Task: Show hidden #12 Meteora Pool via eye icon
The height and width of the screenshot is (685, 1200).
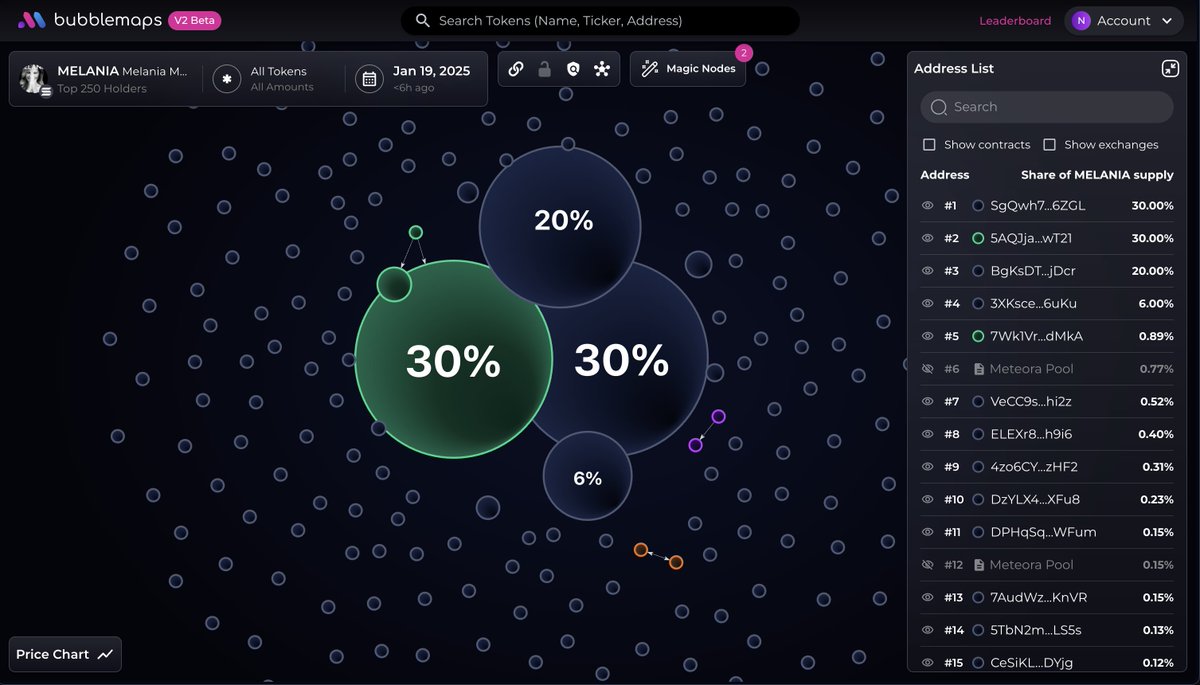Action: [x=928, y=565]
